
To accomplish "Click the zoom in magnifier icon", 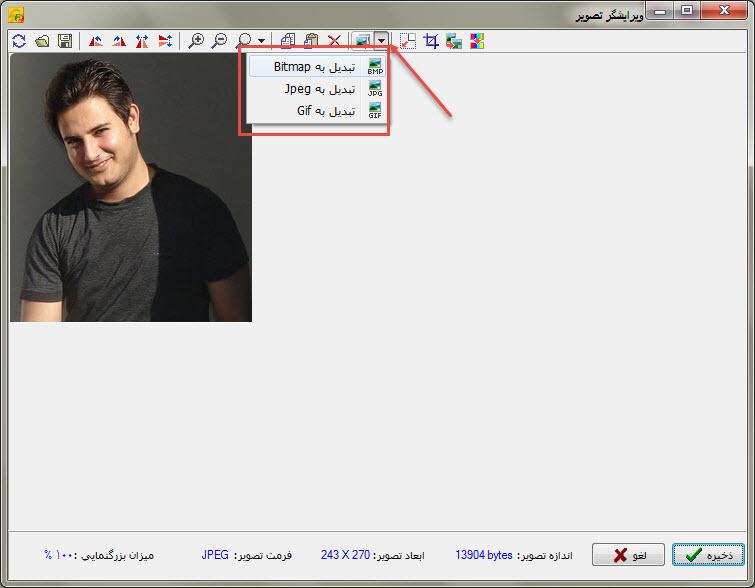I will click(x=197, y=41).
